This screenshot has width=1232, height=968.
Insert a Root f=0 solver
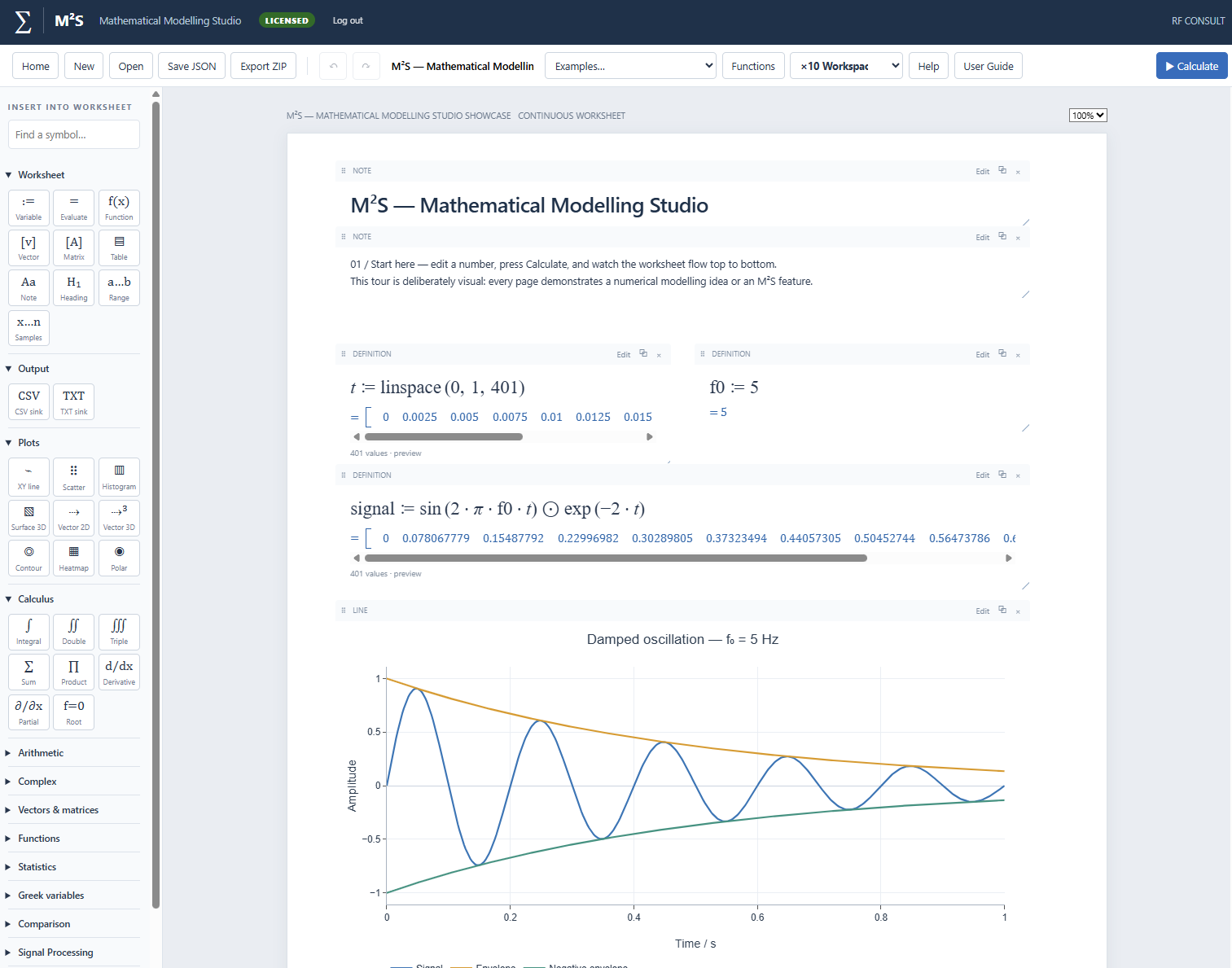pos(73,712)
